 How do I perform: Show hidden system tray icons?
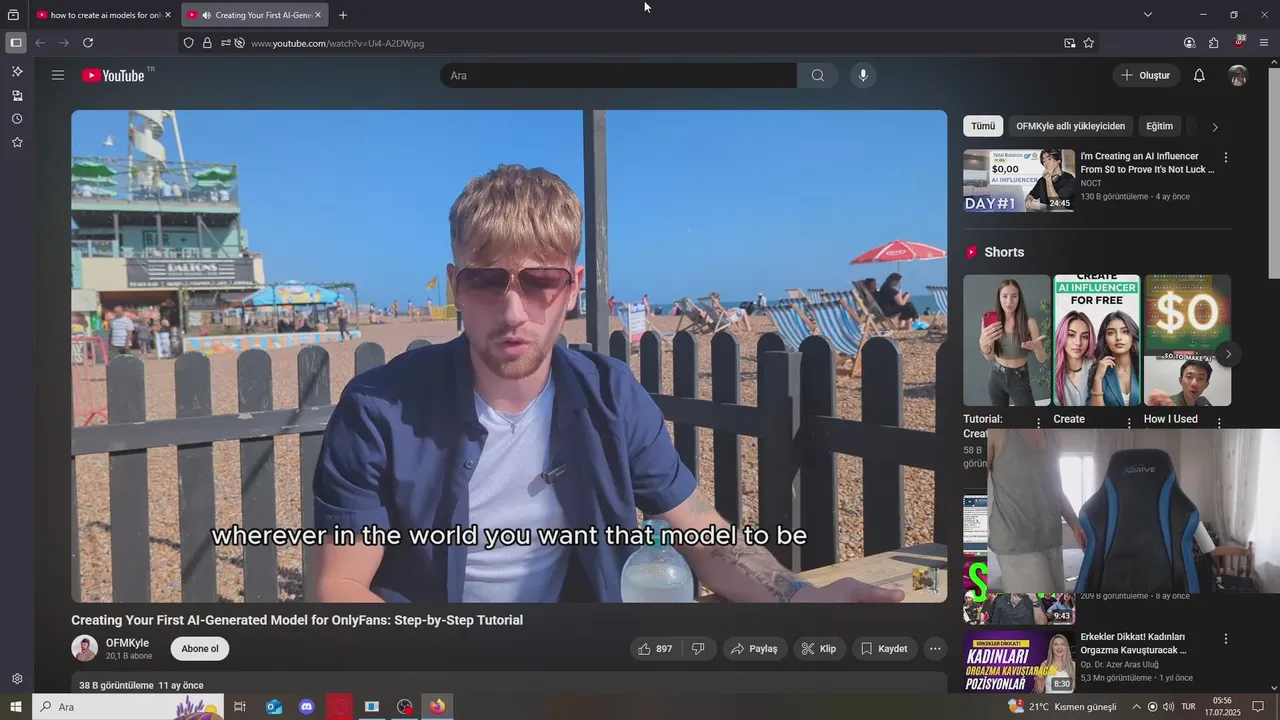click(x=1135, y=707)
